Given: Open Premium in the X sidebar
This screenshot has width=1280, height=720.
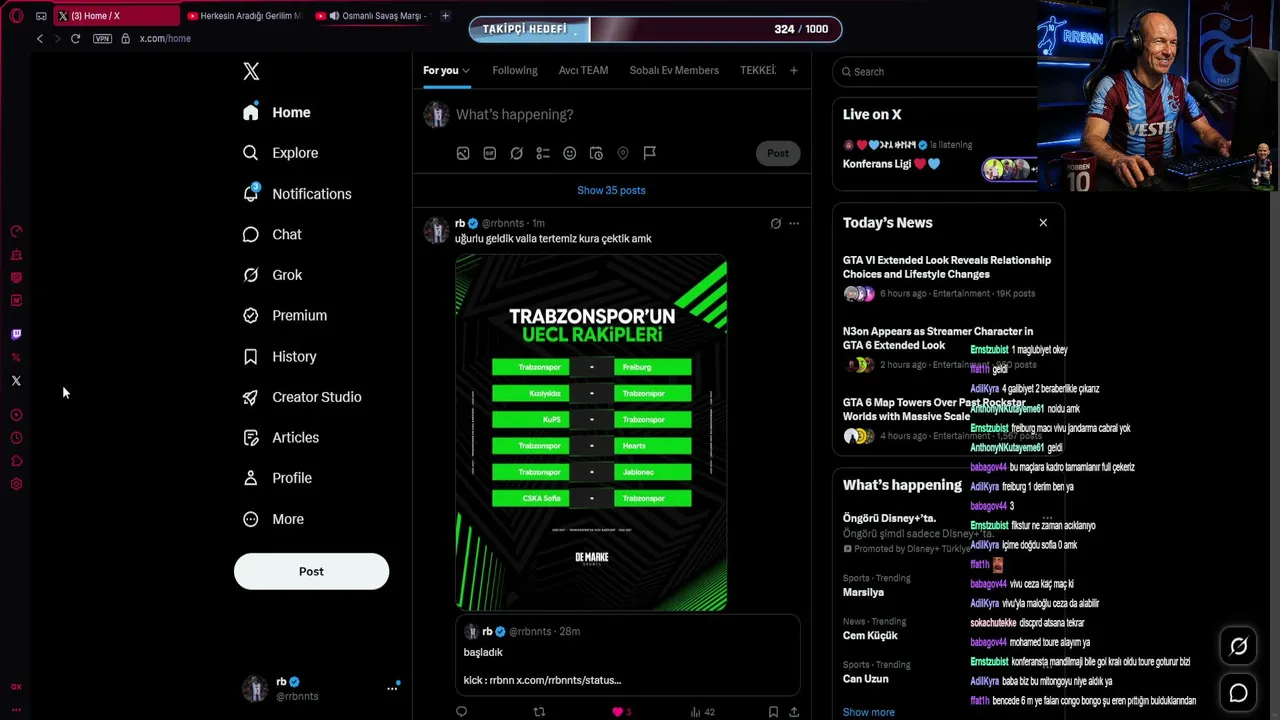Looking at the screenshot, I should tap(285, 315).
